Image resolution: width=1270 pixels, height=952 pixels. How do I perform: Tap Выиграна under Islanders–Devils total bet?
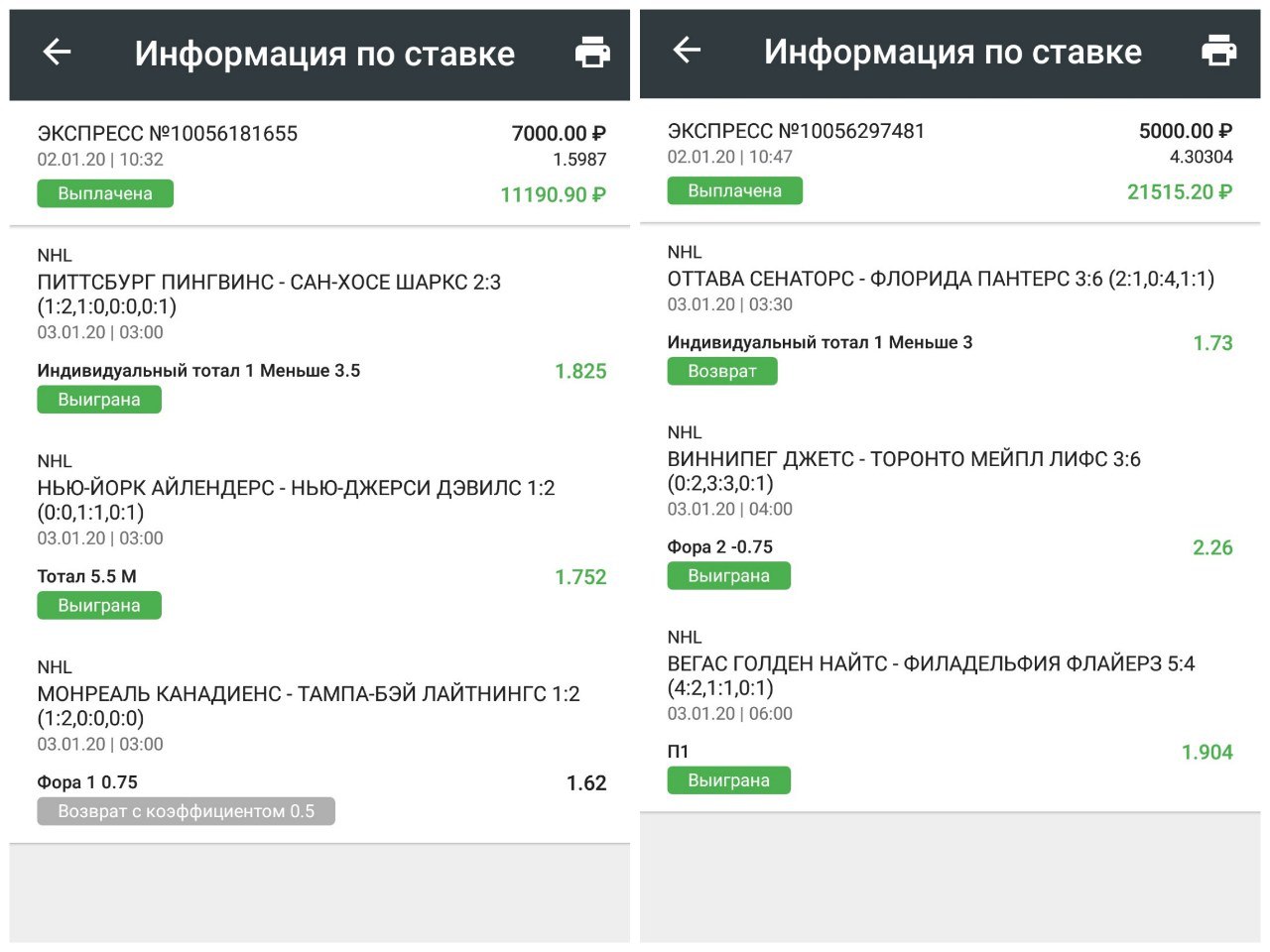(x=99, y=606)
